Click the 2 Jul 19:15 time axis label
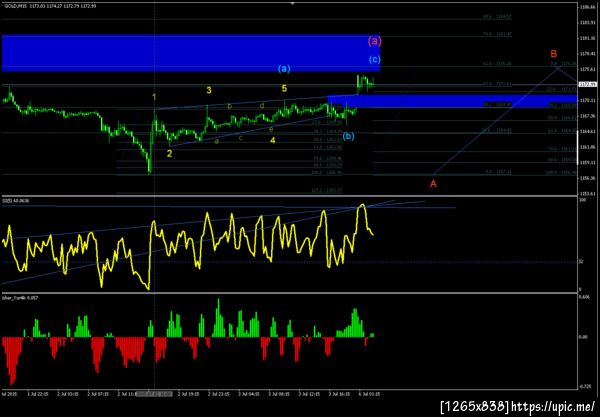 [188, 393]
